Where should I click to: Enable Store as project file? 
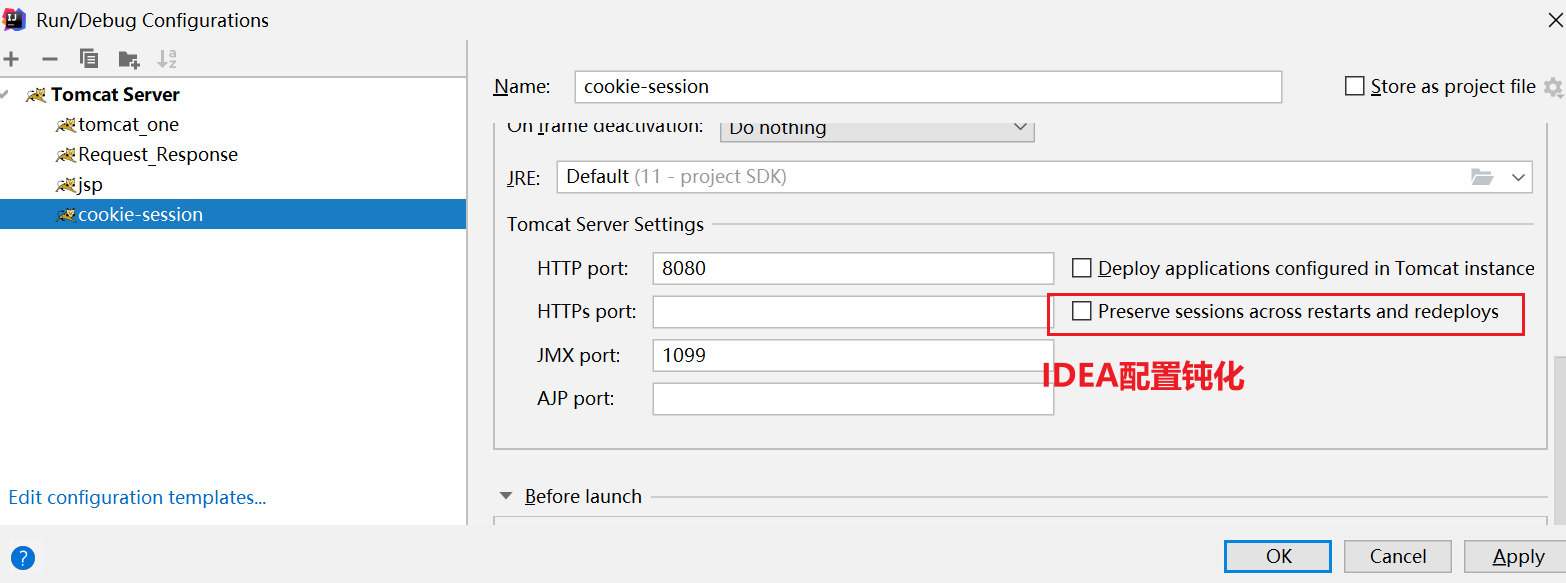(x=1354, y=86)
